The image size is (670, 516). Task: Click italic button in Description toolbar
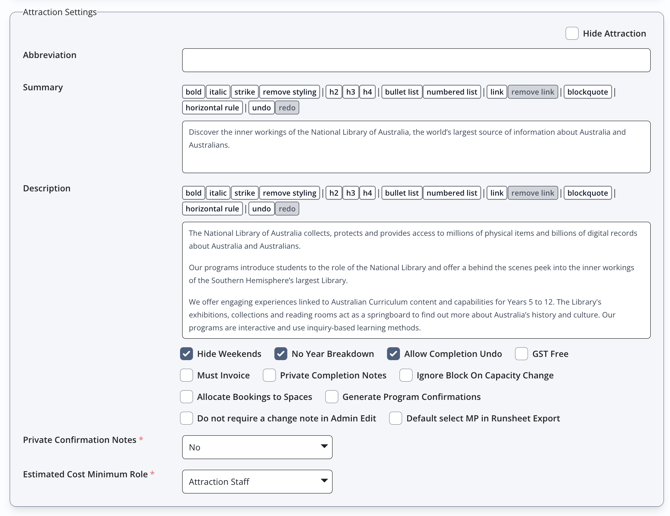[218, 193]
